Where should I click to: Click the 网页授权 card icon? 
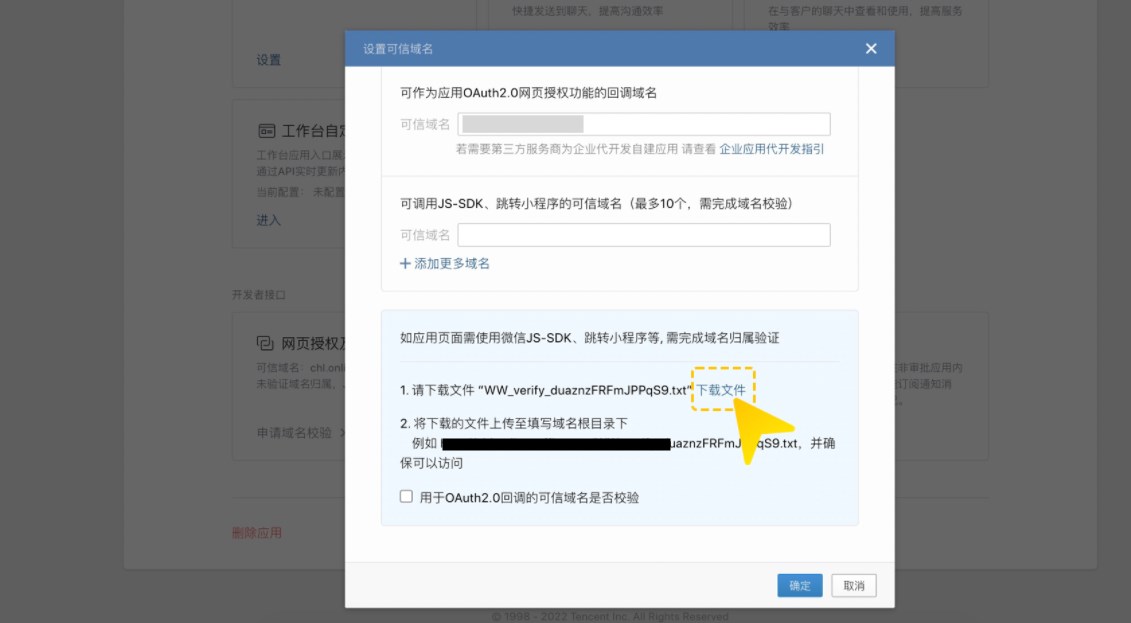(x=266, y=343)
